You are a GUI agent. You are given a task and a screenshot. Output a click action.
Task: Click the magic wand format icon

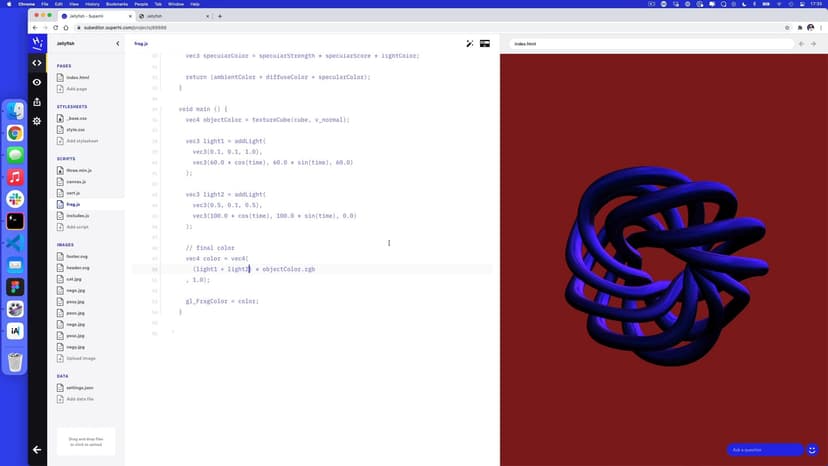pos(470,44)
